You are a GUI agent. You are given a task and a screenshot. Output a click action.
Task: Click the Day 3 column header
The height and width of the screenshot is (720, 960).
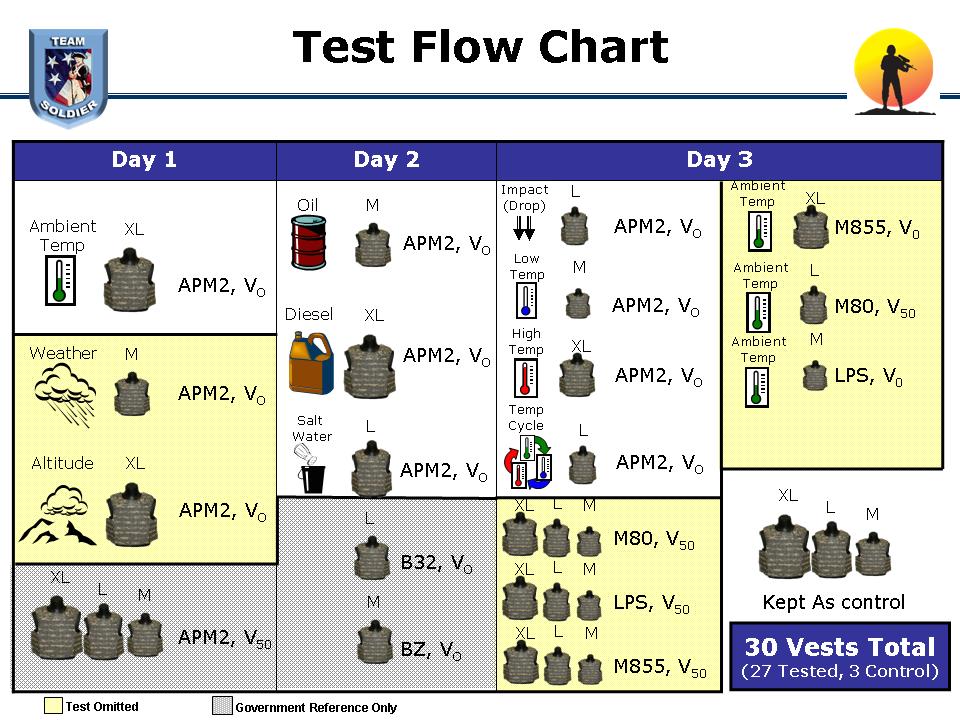[719, 160]
